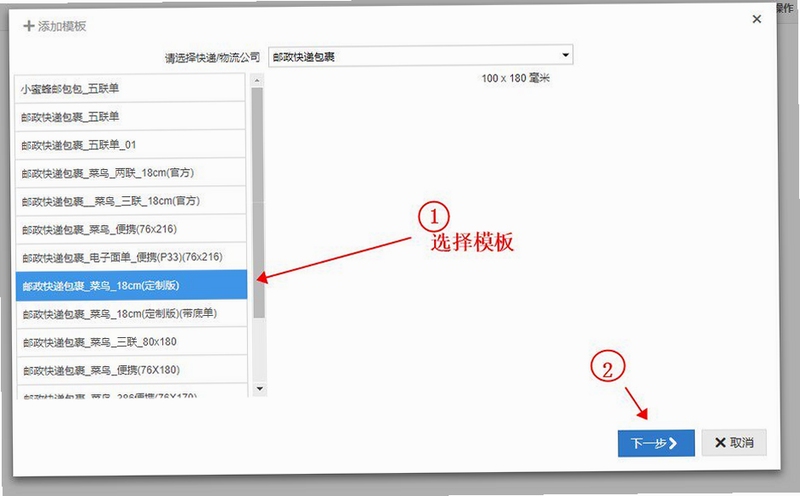Choose template 邮政快递包裹_五联单_01
The width and height of the screenshot is (800, 496).
tap(131, 145)
